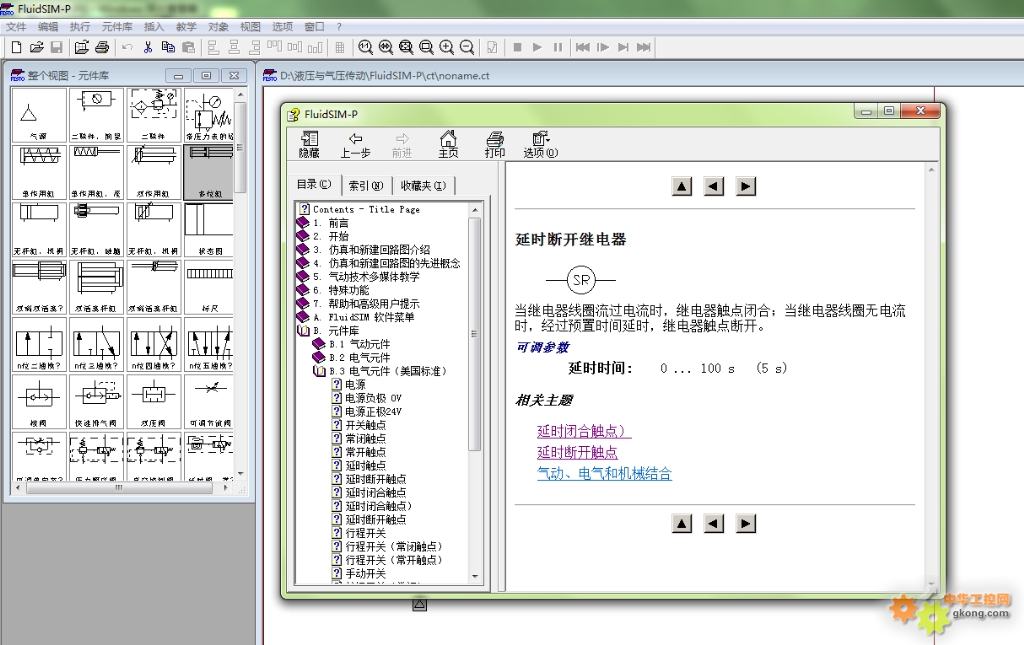Open the 选项 options icon in help toolbar
The image size is (1024, 645).
coord(541,144)
